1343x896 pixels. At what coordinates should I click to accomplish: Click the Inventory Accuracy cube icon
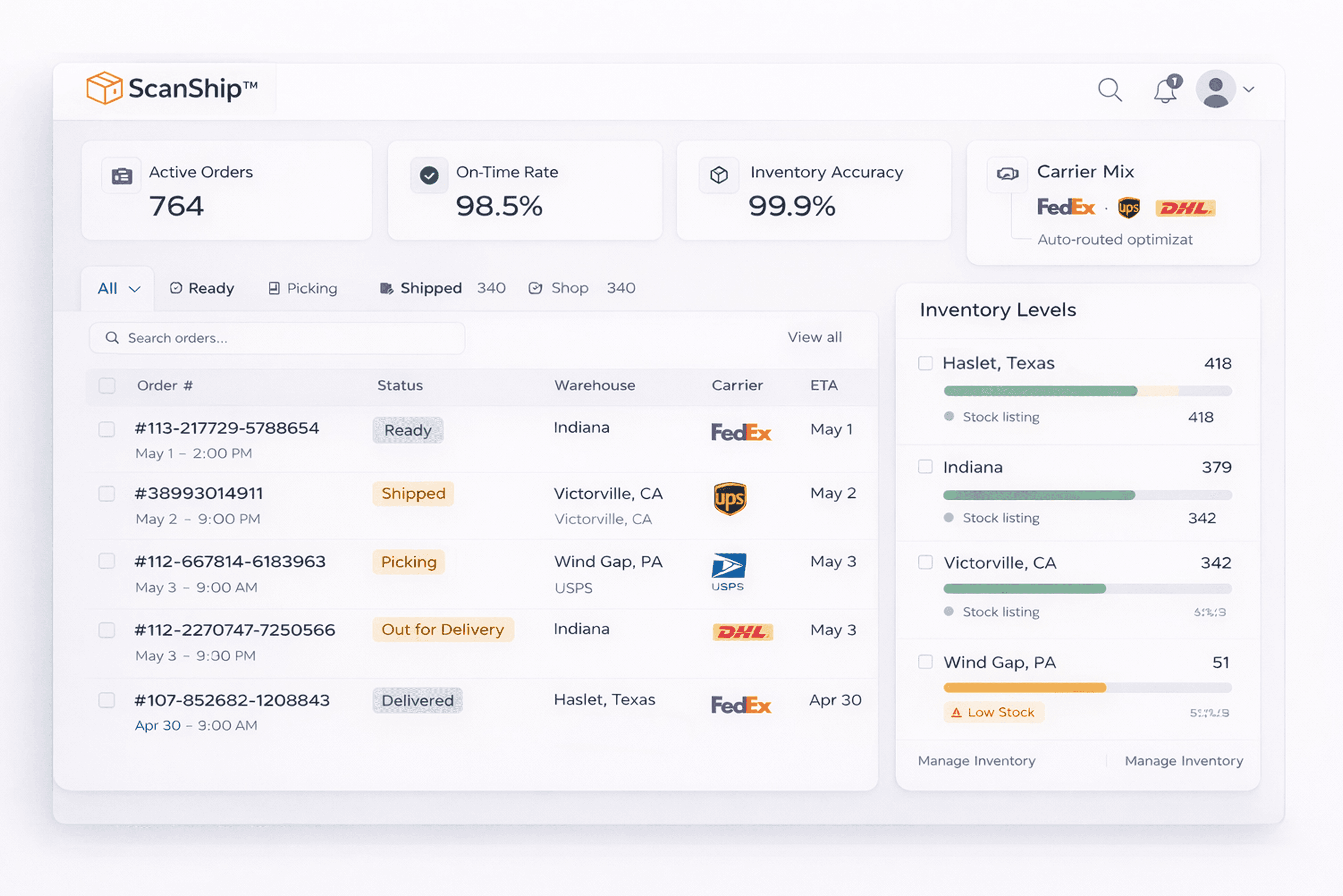tap(719, 175)
